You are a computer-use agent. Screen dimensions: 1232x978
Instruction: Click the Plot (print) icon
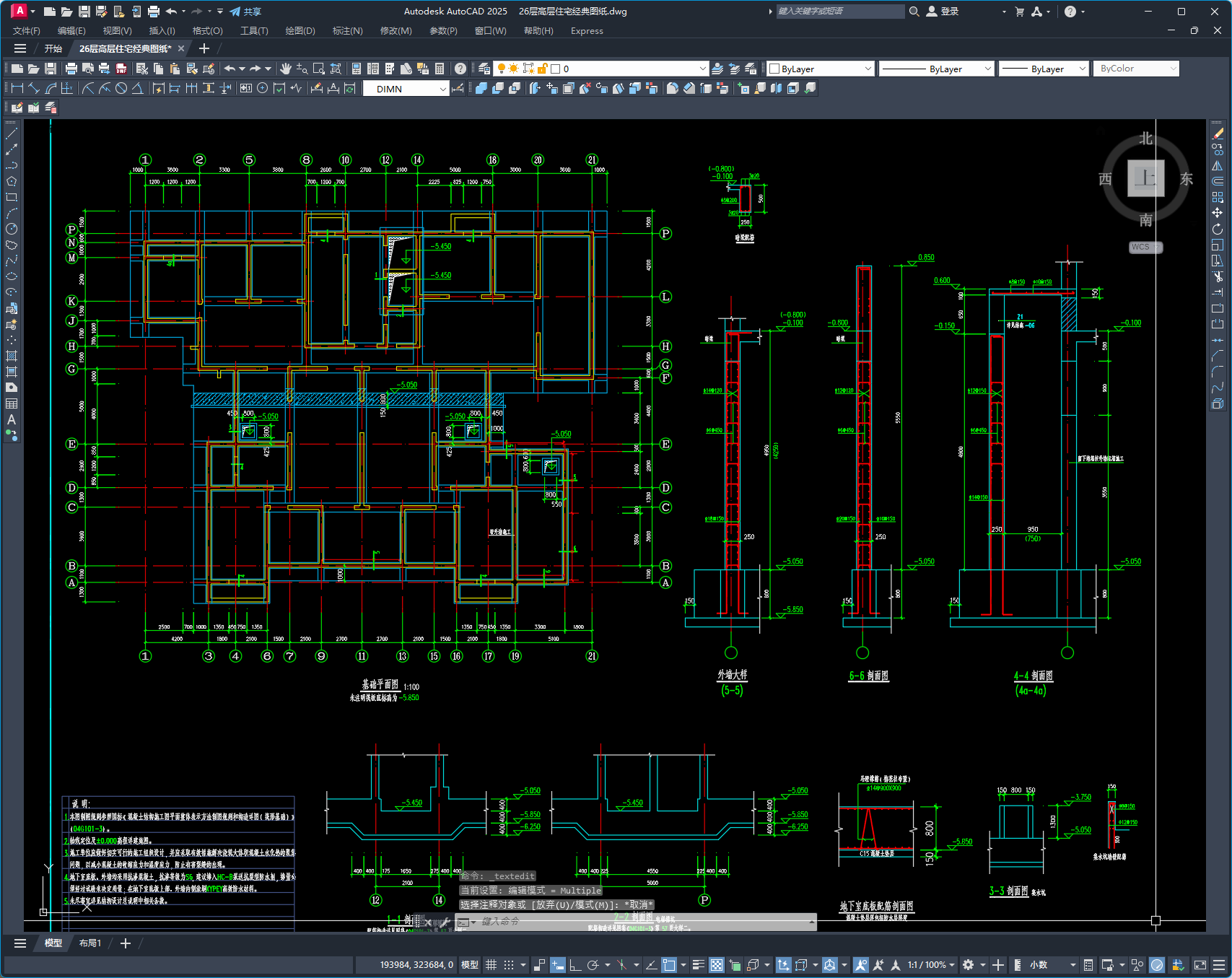pos(71,69)
